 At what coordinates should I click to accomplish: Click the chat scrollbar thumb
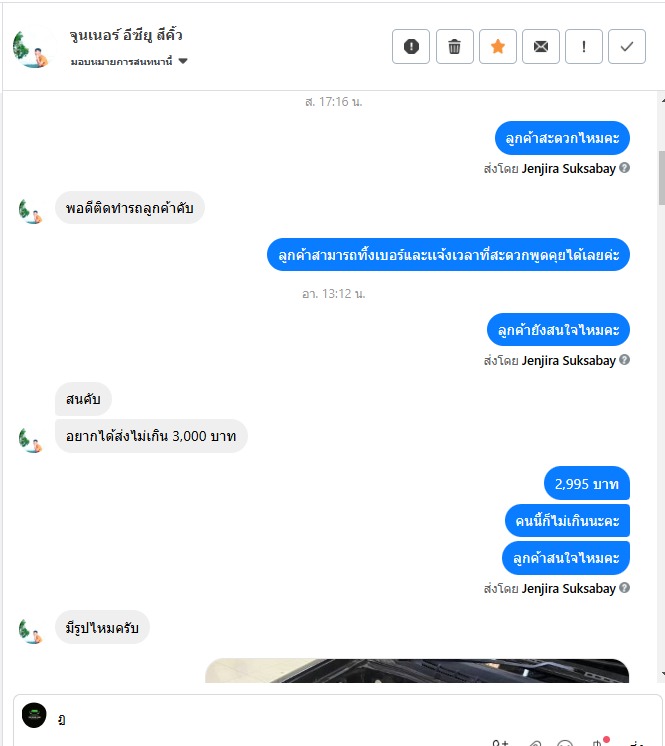coord(662,177)
